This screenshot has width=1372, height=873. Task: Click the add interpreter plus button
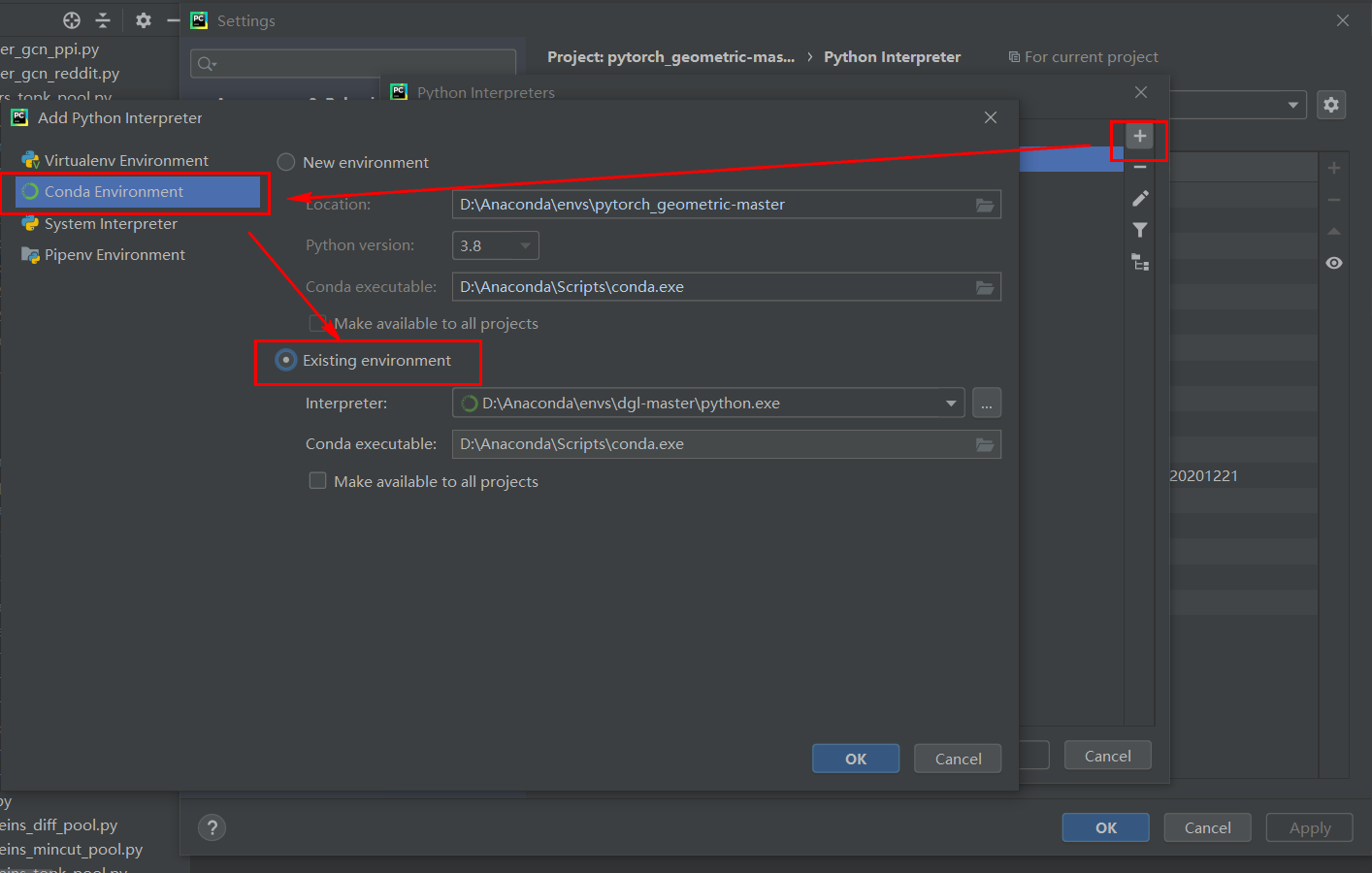coord(1140,136)
